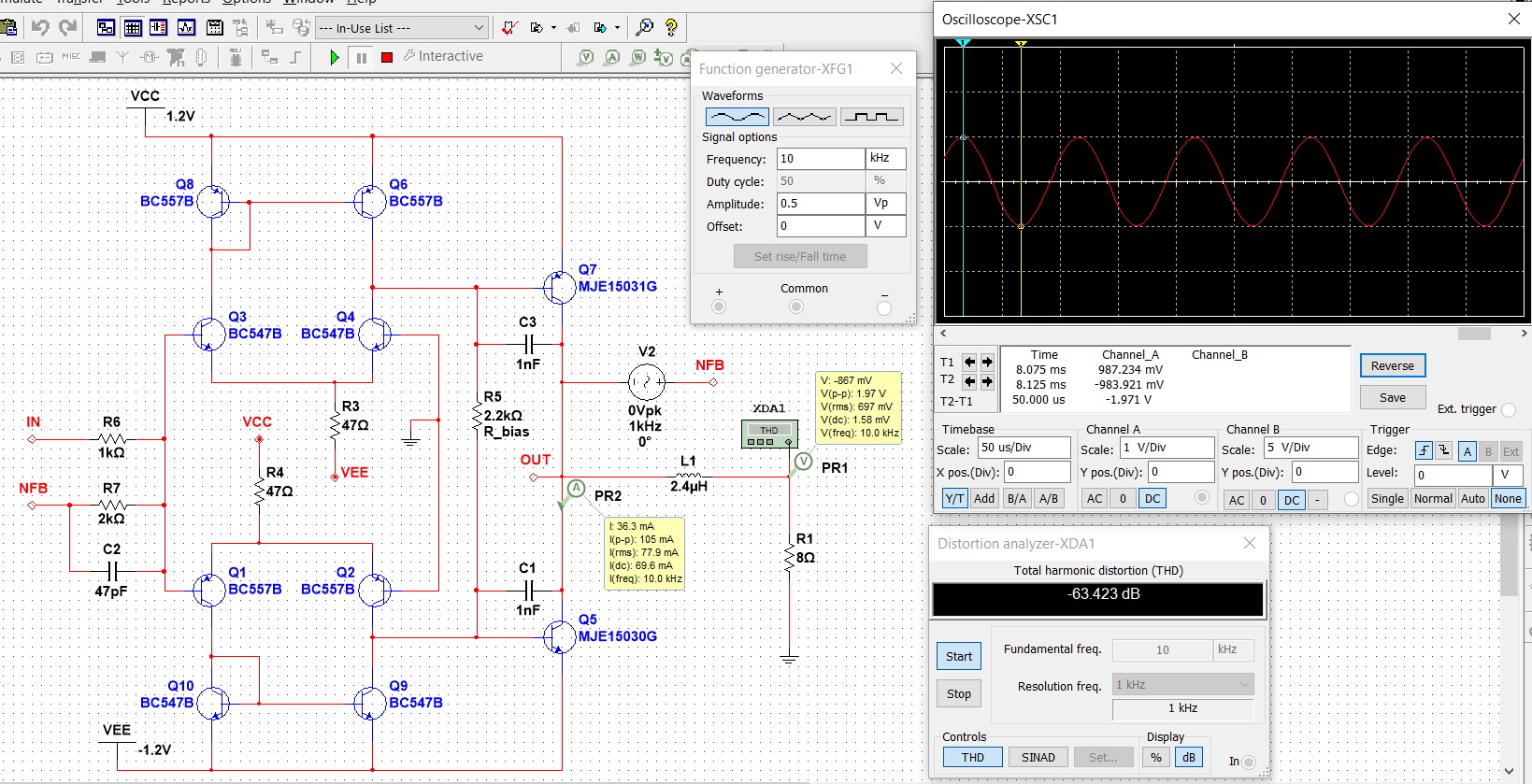Open the Postprocessor calculator icon

[215, 28]
